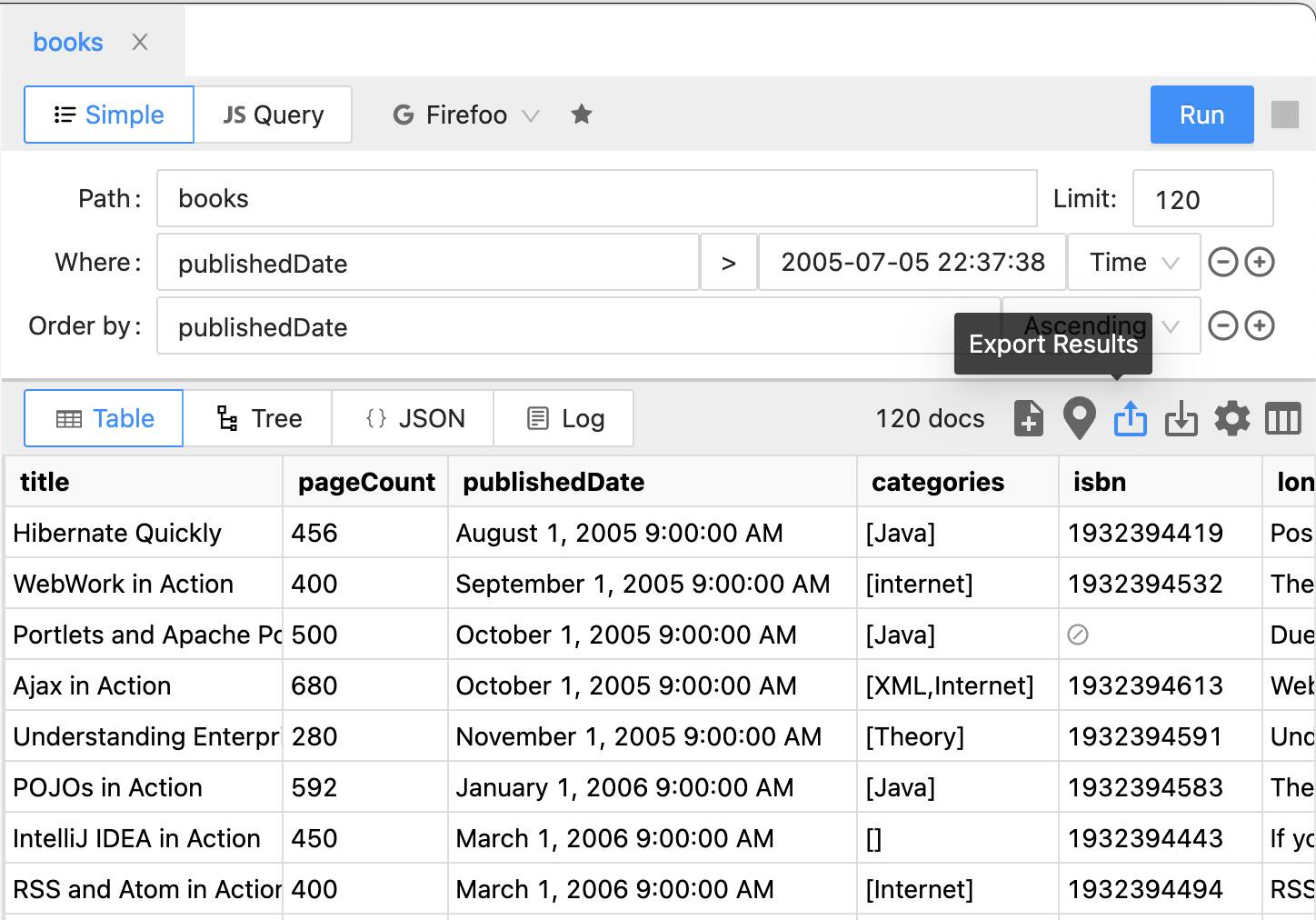The height and width of the screenshot is (920, 1316).
Task: Select the Hibernate Quickly title cell
Action: tap(145, 533)
